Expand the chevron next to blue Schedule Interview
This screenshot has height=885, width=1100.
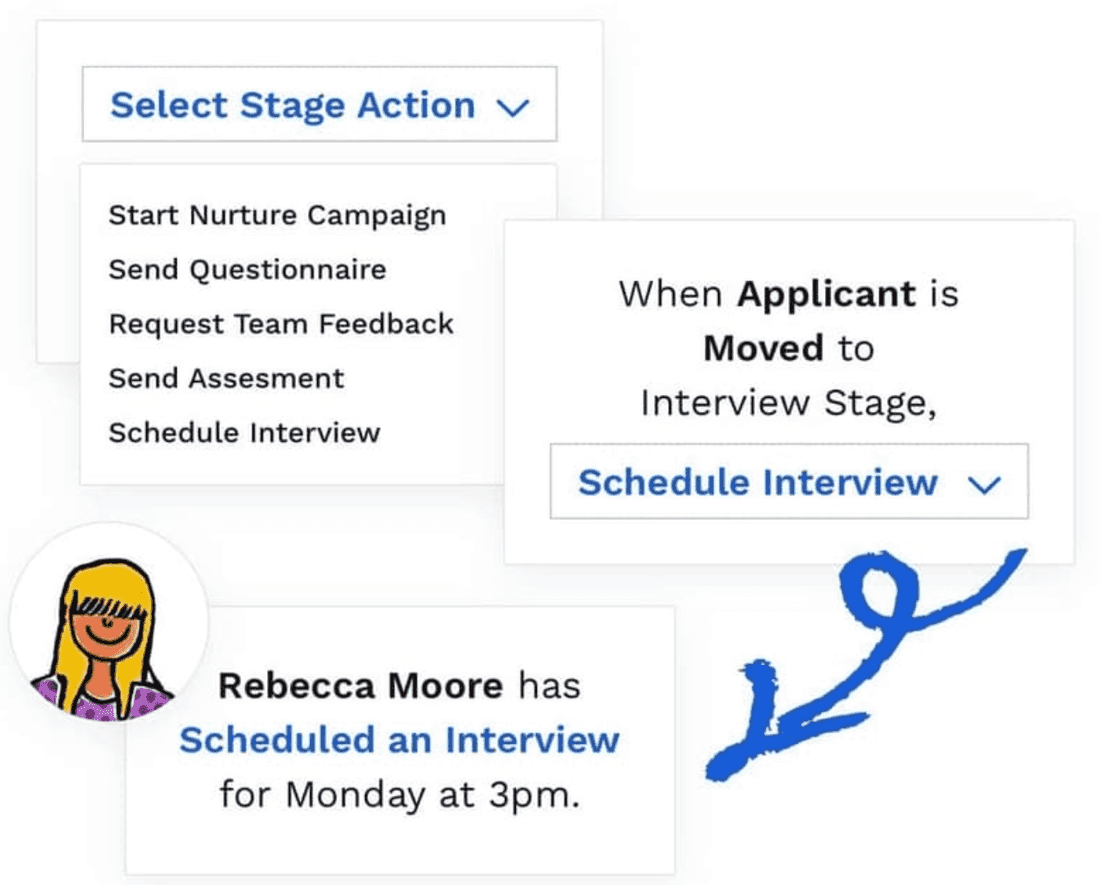985,485
